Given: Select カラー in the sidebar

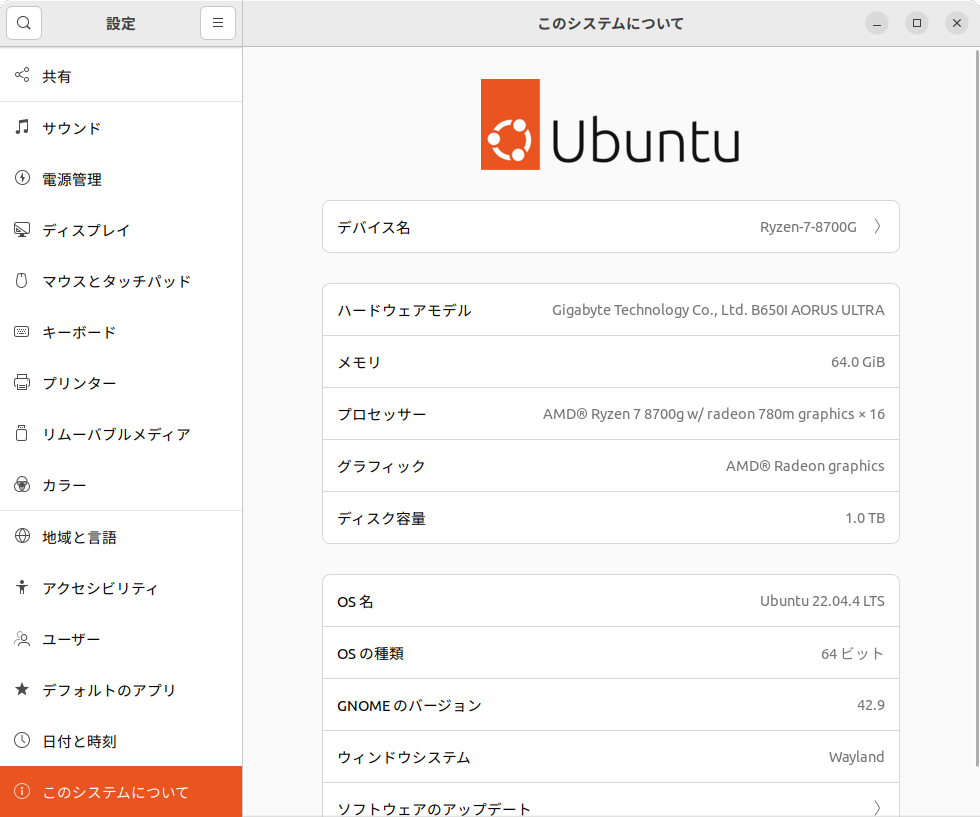Looking at the screenshot, I should pyautogui.click(x=121, y=485).
